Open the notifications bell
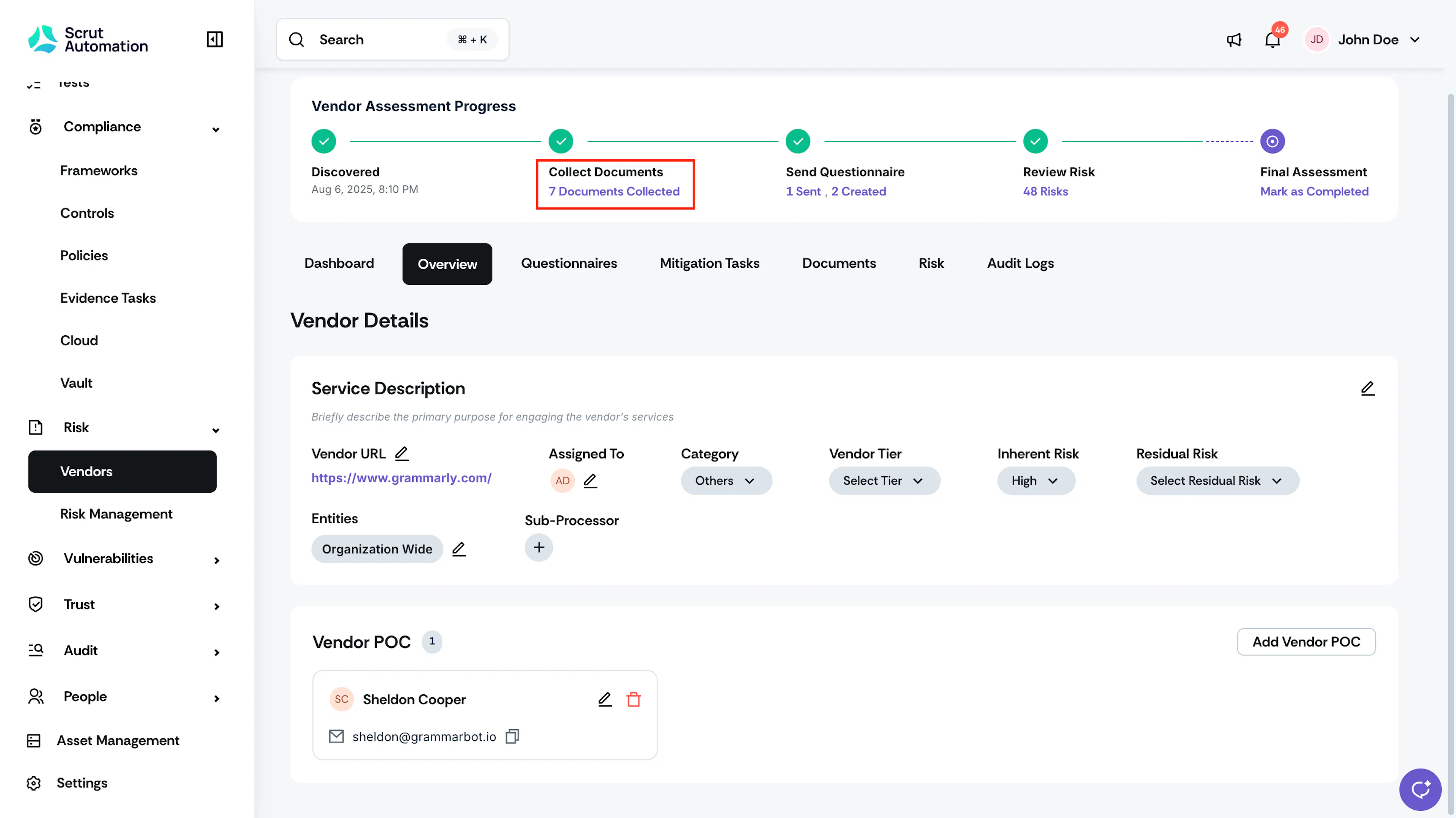1456x818 pixels. point(1272,39)
